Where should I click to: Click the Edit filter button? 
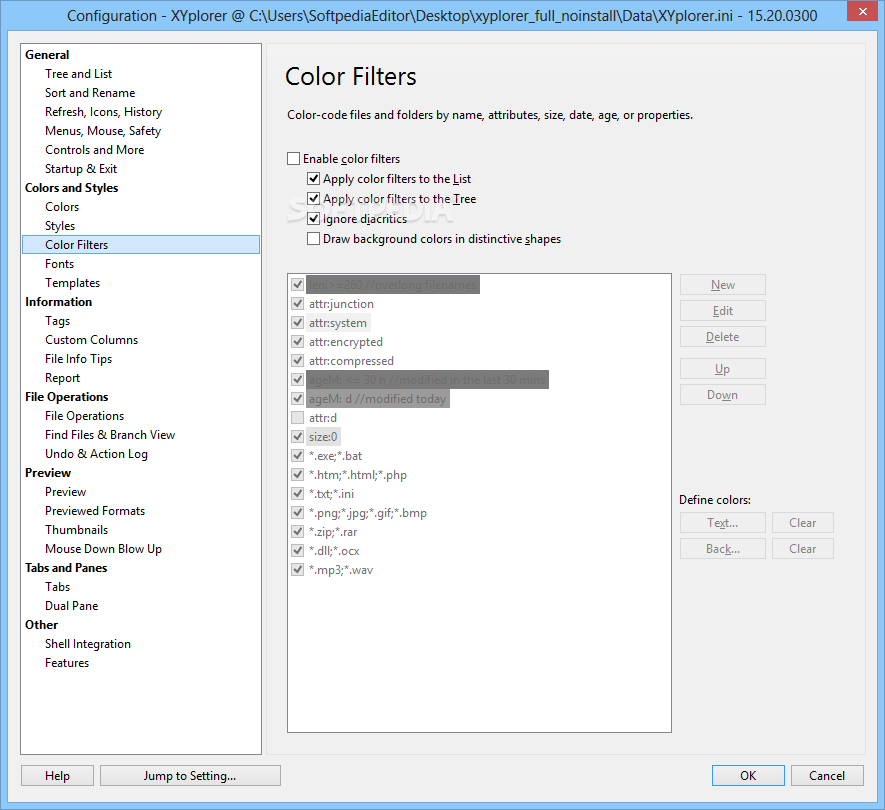coord(722,311)
